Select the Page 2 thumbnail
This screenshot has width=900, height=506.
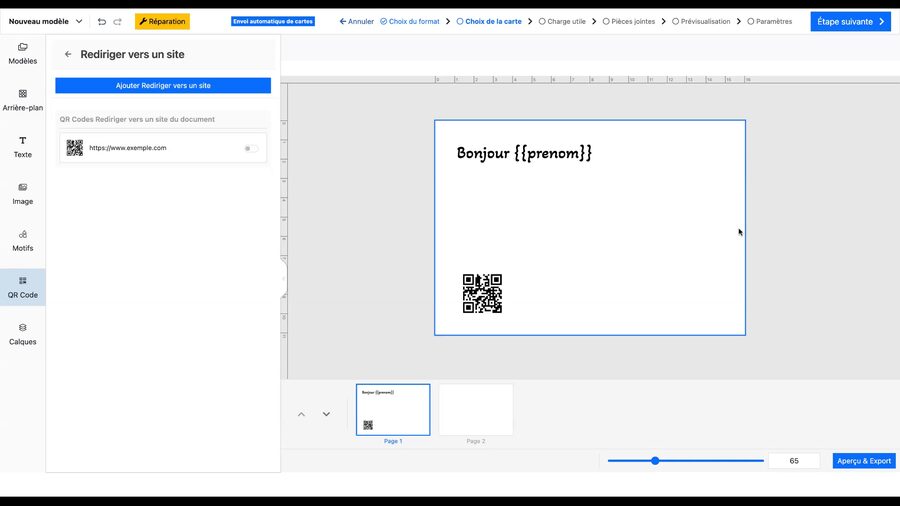(476, 410)
